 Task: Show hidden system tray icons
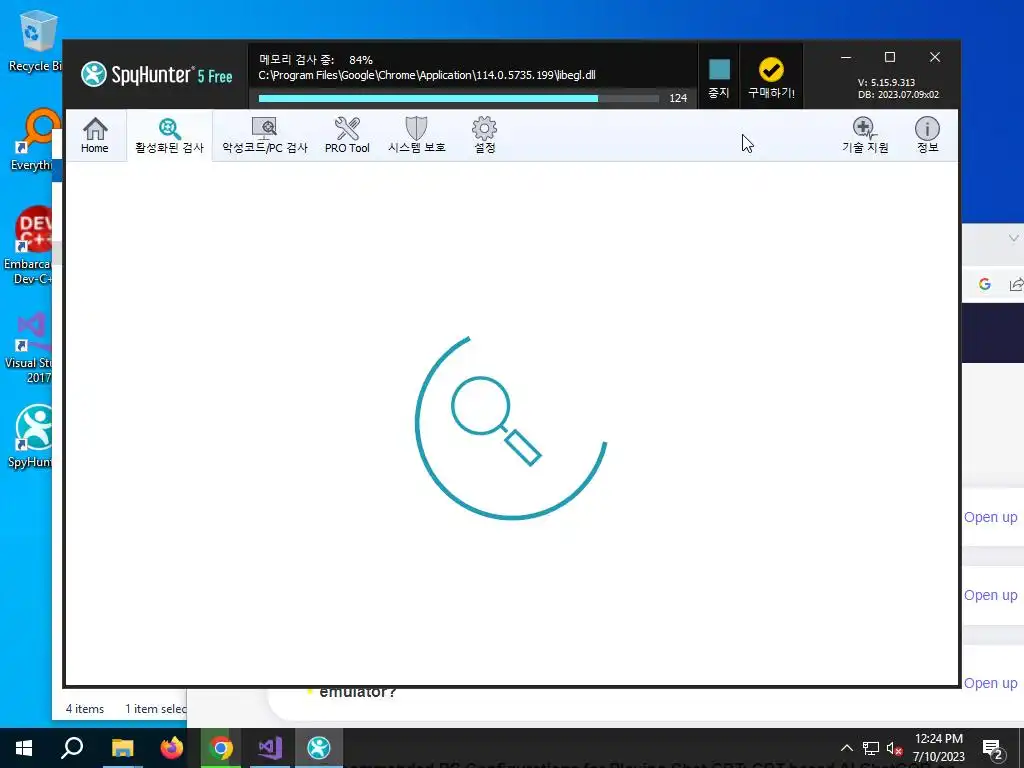point(846,748)
